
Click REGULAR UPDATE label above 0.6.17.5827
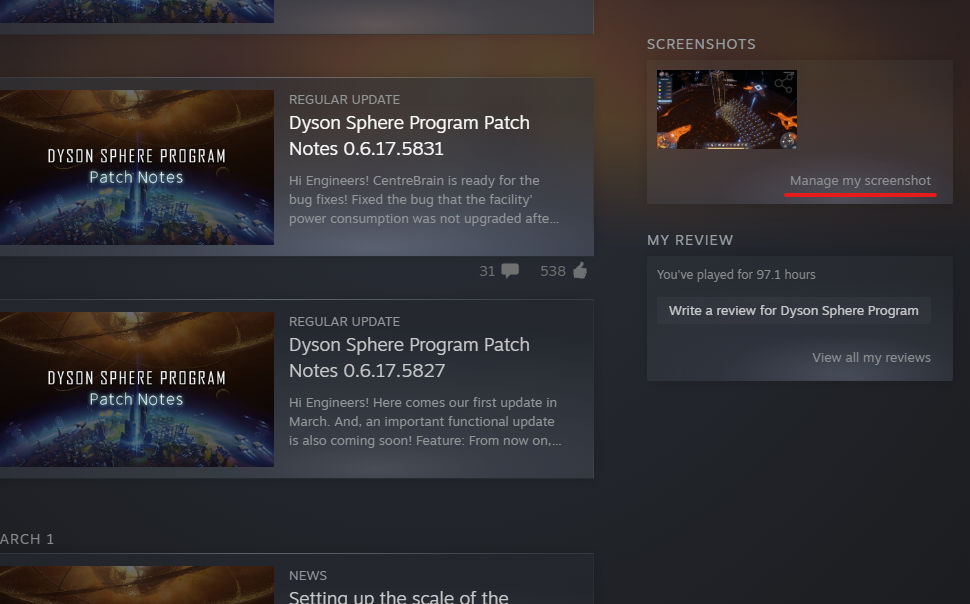point(344,322)
